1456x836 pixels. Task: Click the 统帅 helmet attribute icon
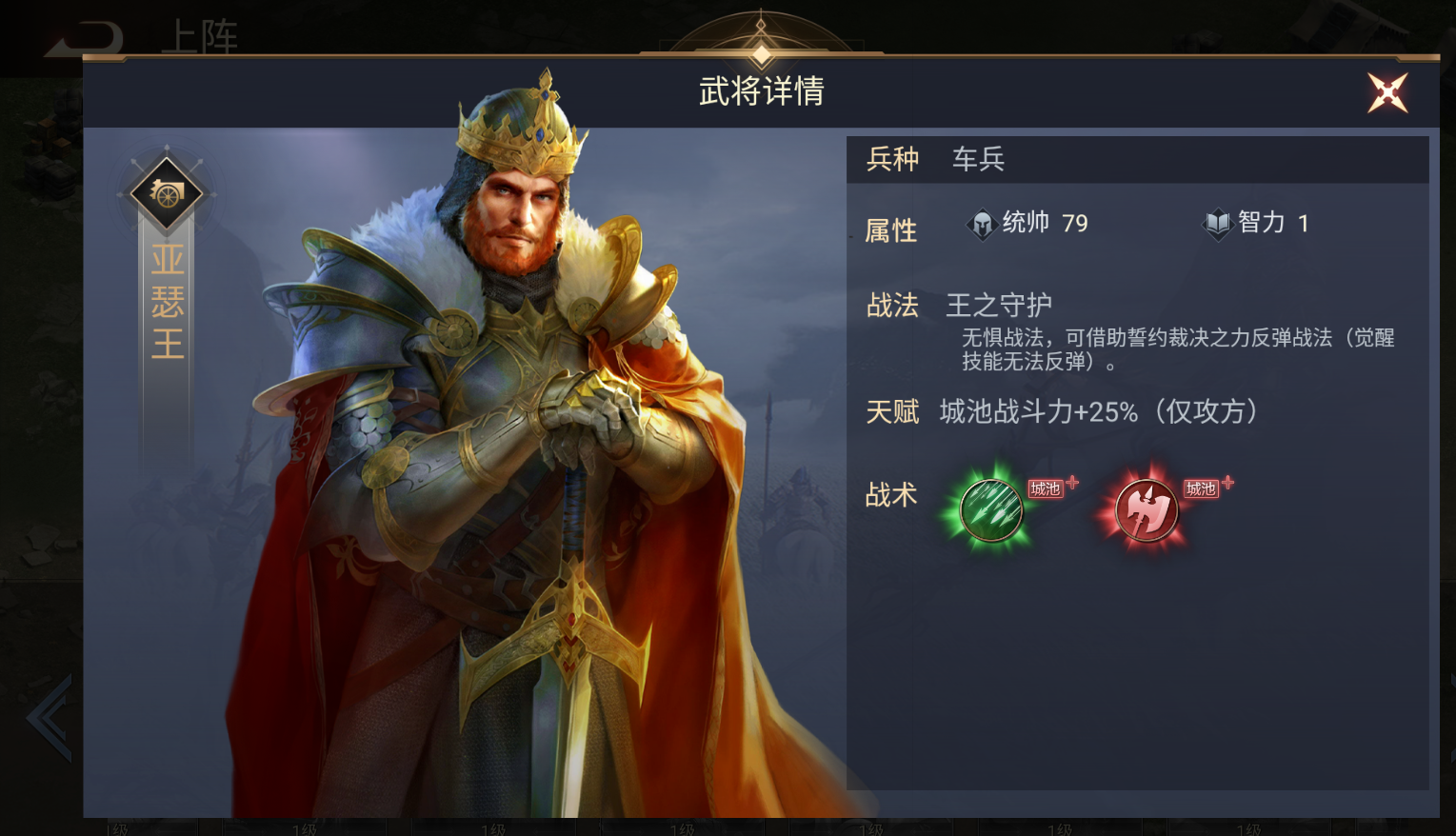coord(982,225)
